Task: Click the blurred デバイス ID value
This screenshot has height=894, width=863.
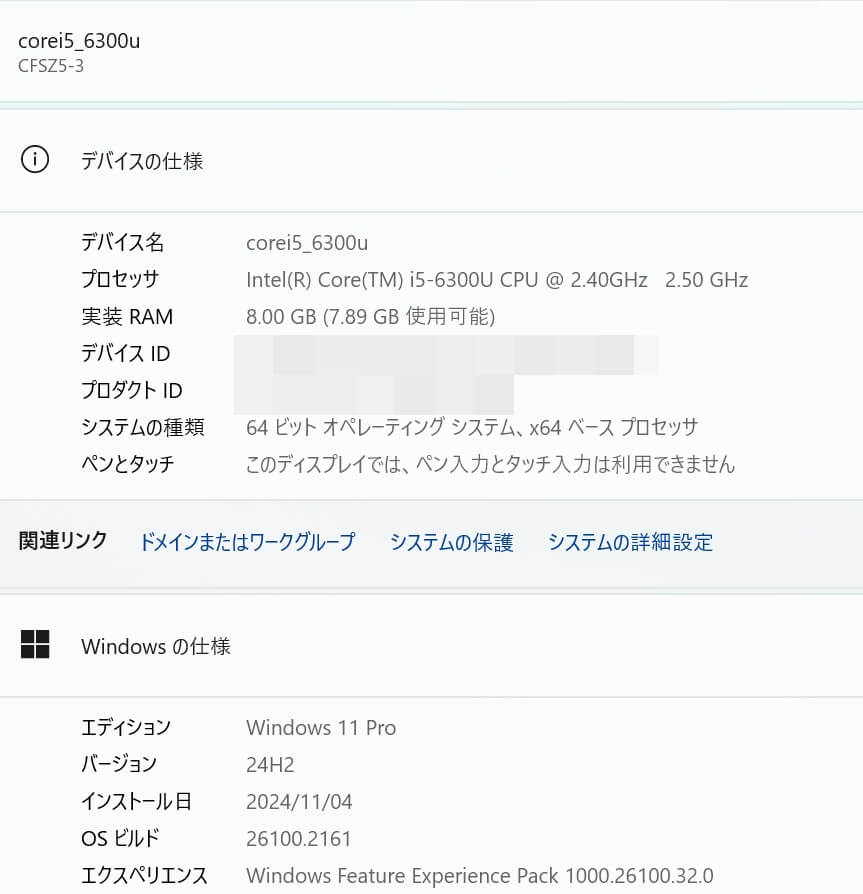Action: point(446,355)
